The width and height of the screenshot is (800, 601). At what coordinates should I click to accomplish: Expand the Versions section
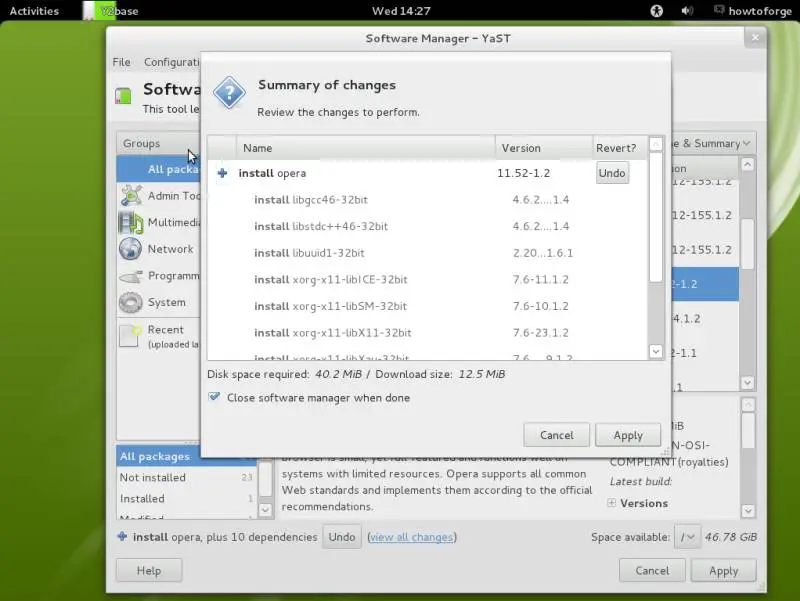pos(611,503)
